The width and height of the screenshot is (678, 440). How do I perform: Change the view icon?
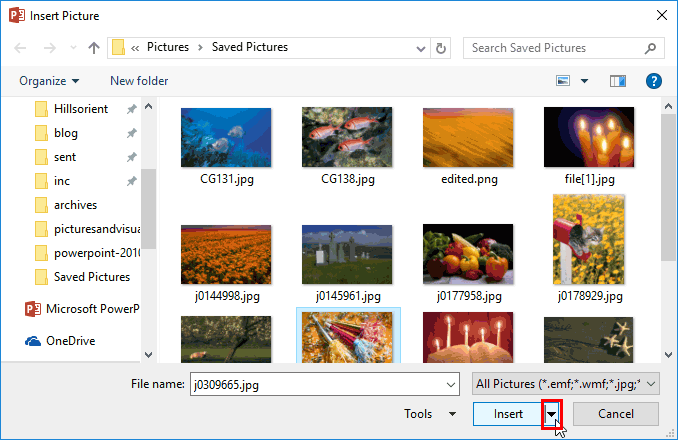pos(563,81)
